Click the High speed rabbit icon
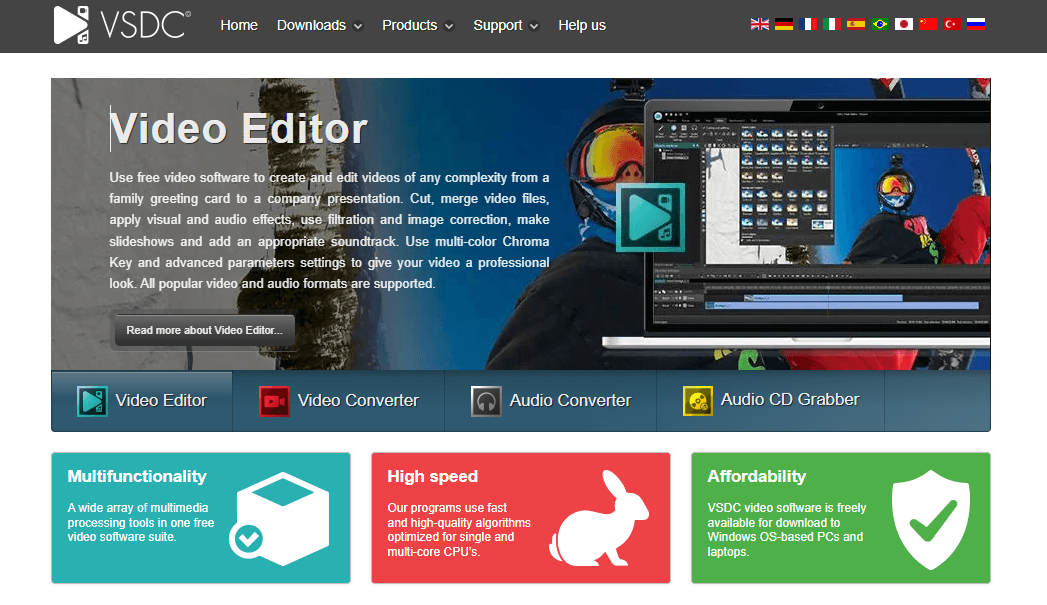1047x605 pixels. (x=599, y=518)
